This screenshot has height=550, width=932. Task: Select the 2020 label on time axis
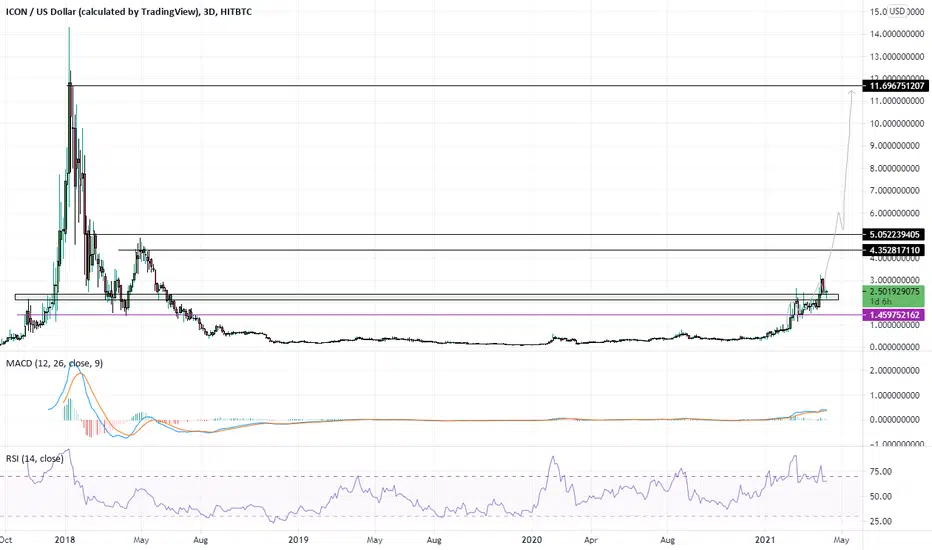(x=531, y=540)
